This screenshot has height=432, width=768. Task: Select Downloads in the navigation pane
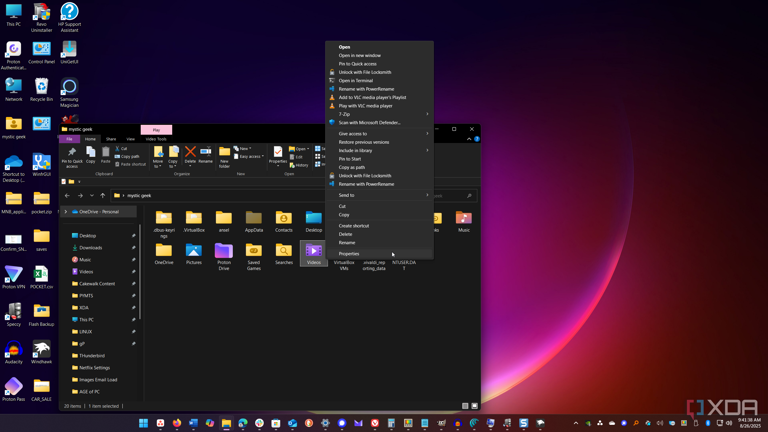coord(91,248)
